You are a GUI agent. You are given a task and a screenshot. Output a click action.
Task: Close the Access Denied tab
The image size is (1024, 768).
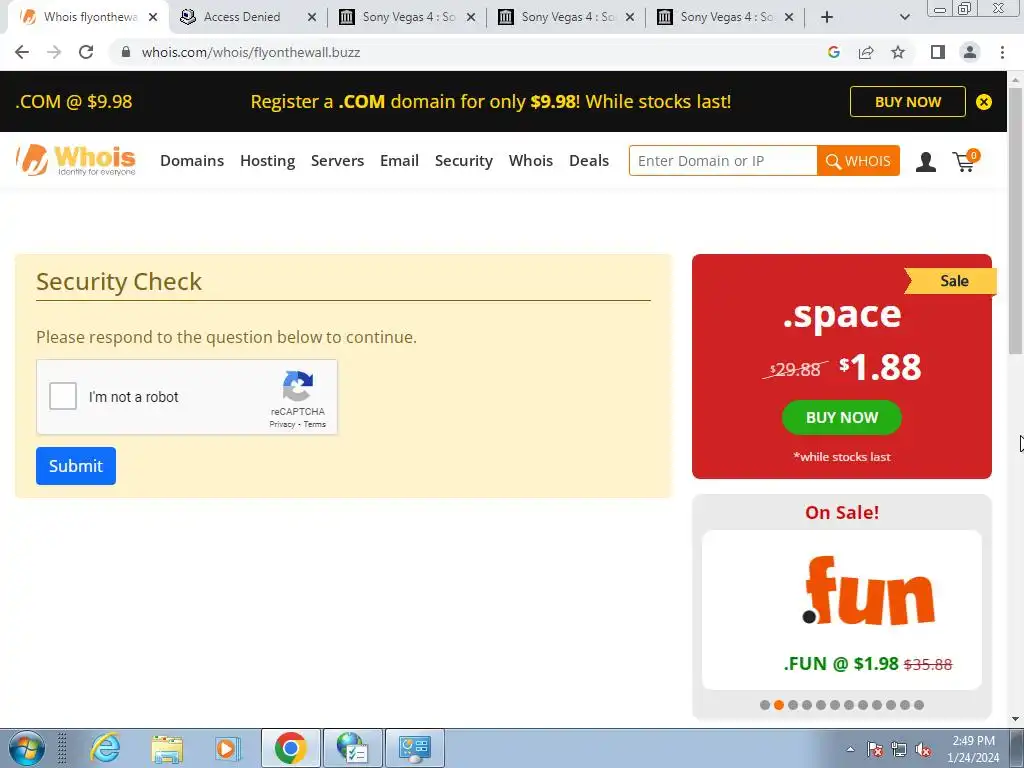point(312,17)
